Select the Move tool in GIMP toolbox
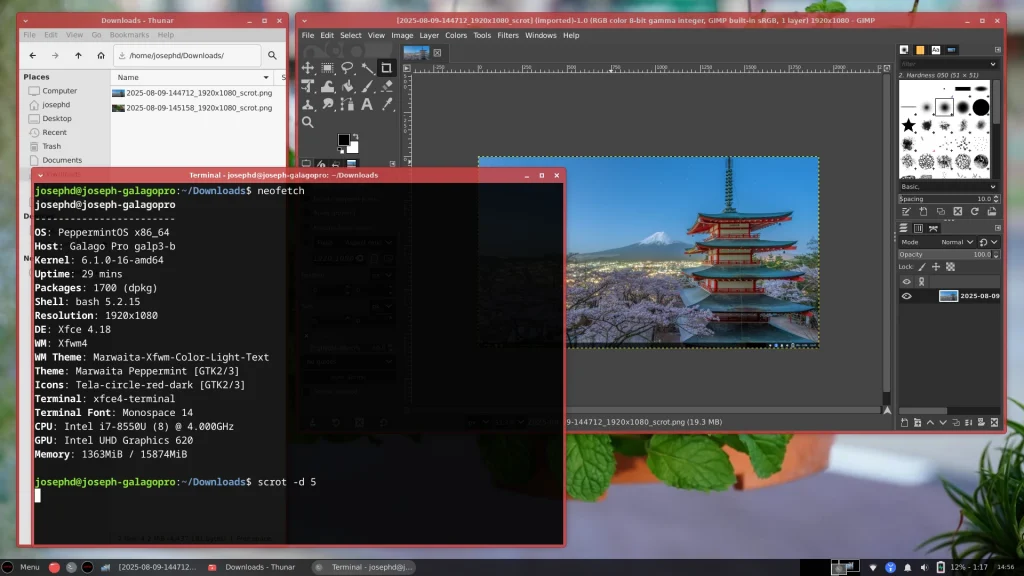The height and width of the screenshot is (576, 1024). pyautogui.click(x=308, y=68)
